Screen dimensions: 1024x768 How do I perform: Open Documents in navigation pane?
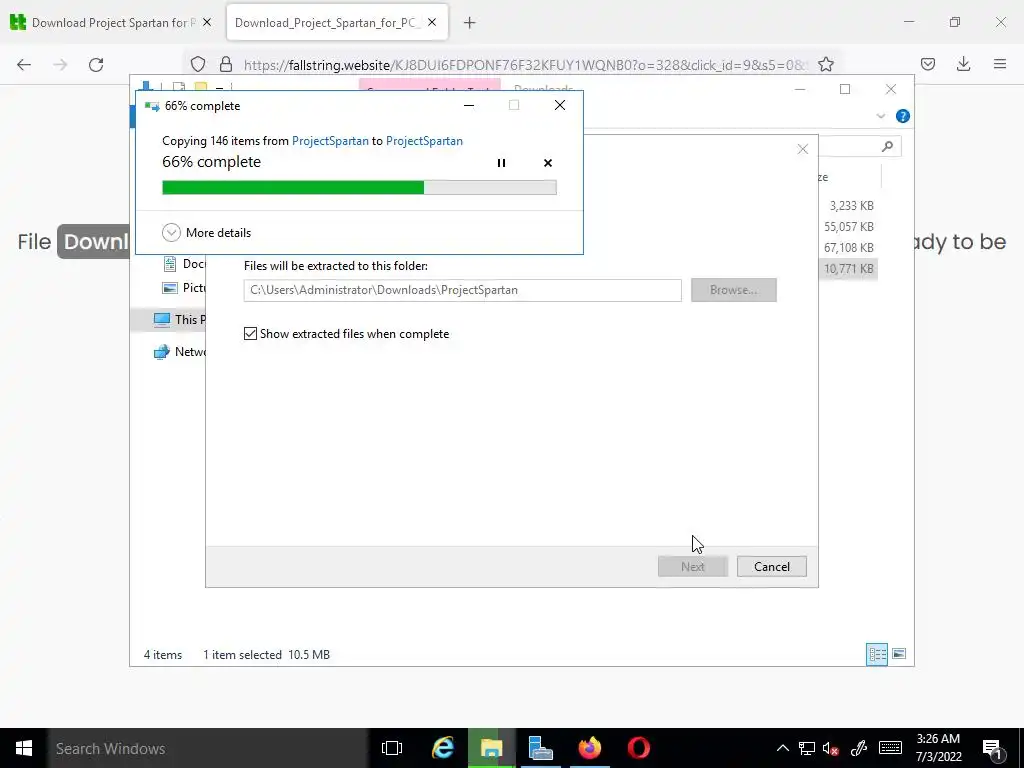[184, 264]
